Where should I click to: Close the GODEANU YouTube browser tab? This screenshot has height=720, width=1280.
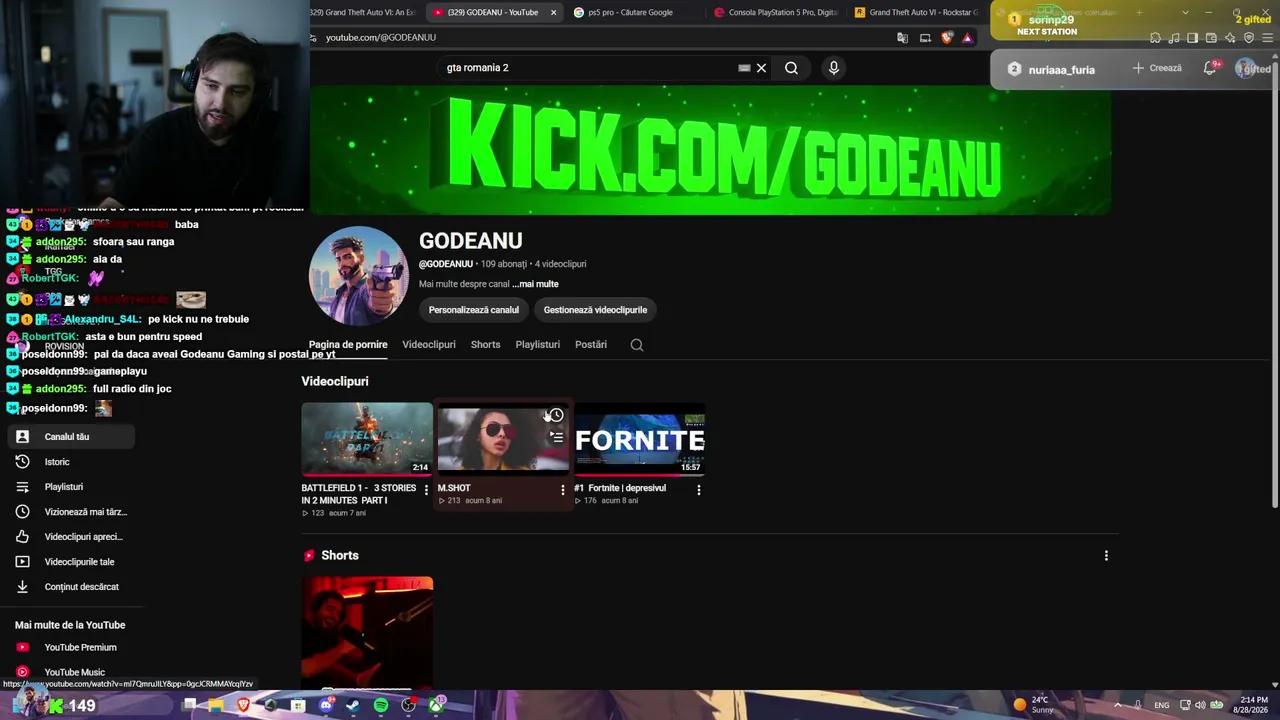click(553, 13)
